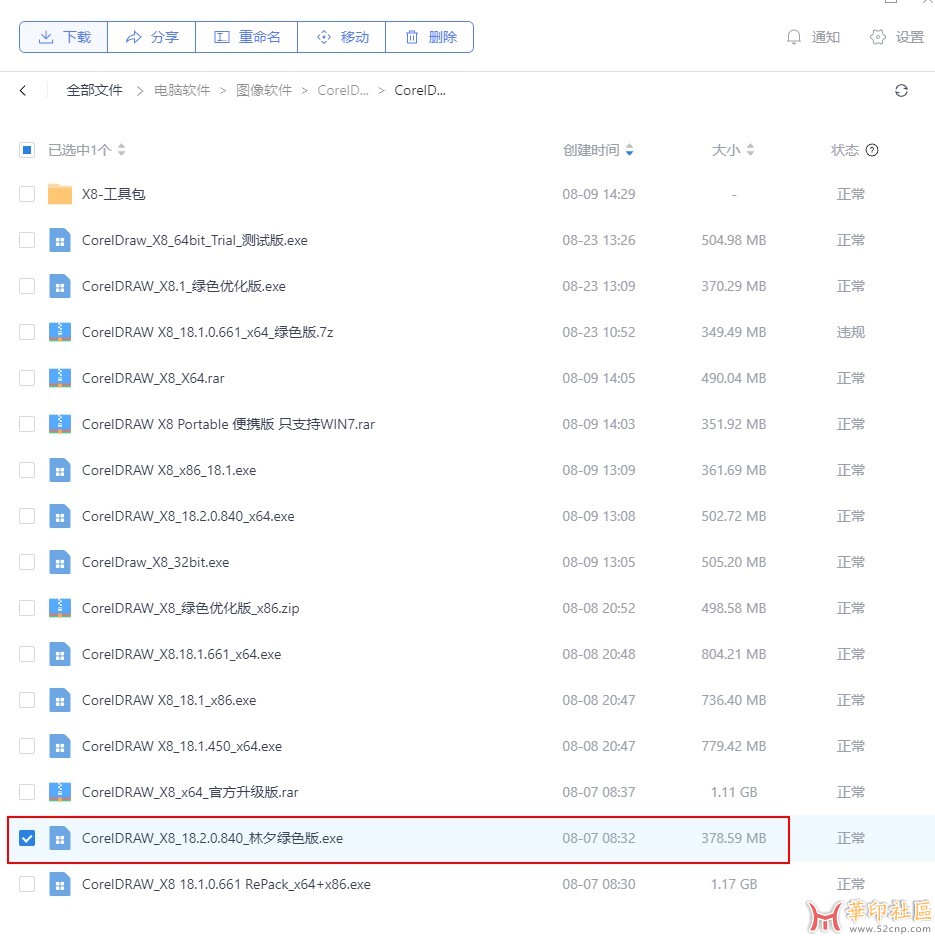Navigate to 图像软件 breadcrumb
The height and width of the screenshot is (936, 935).
pos(264,90)
